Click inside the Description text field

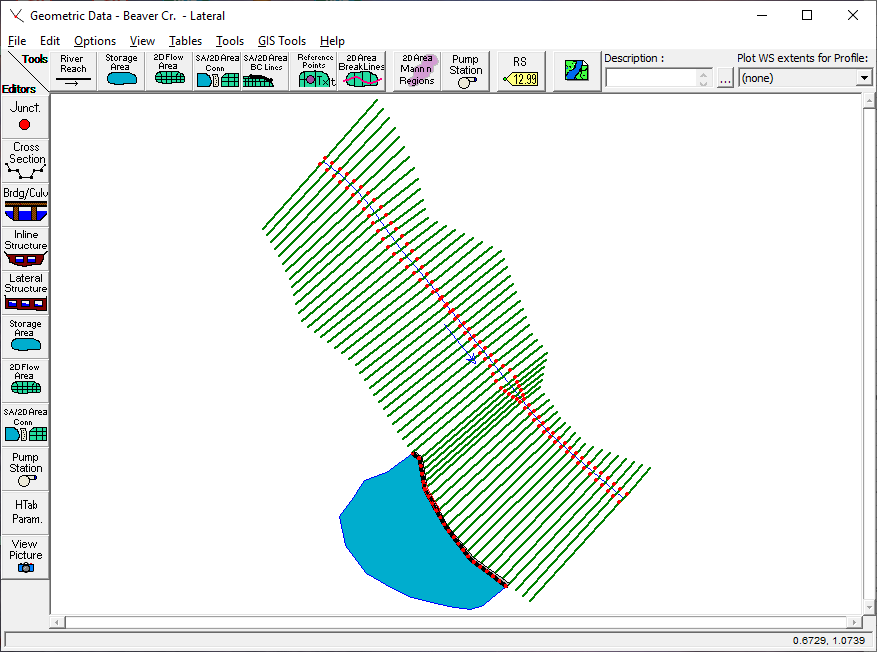pos(651,78)
